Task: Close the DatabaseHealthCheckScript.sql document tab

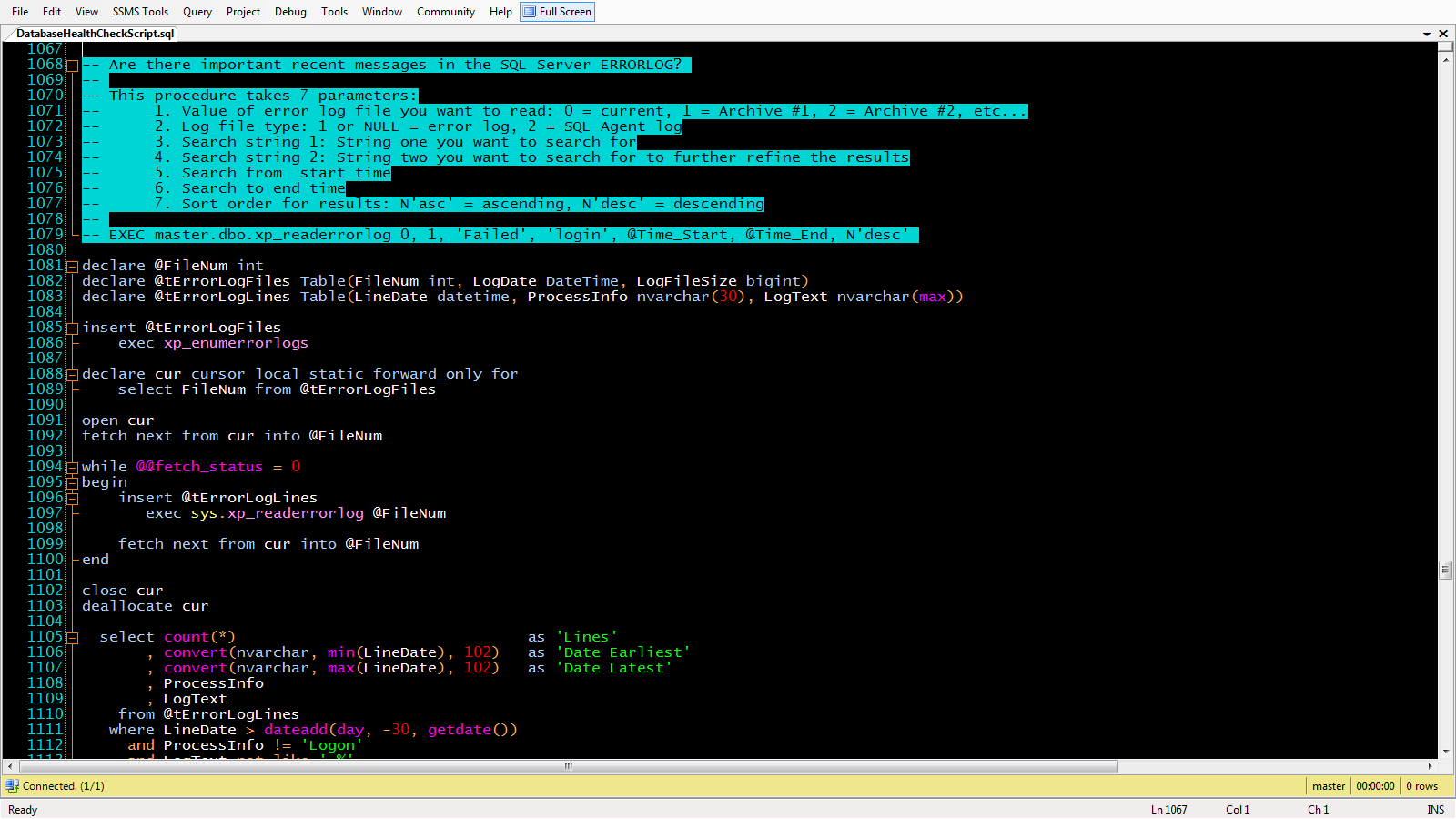Action: click(1443, 34)
